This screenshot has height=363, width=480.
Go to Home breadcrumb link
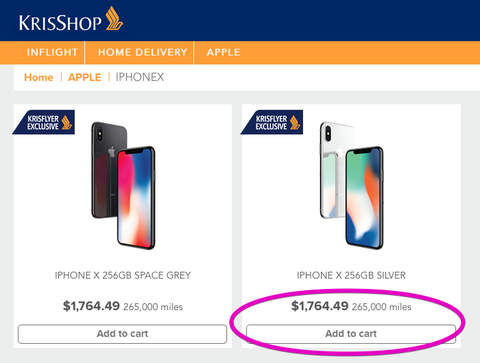(39, 77)
